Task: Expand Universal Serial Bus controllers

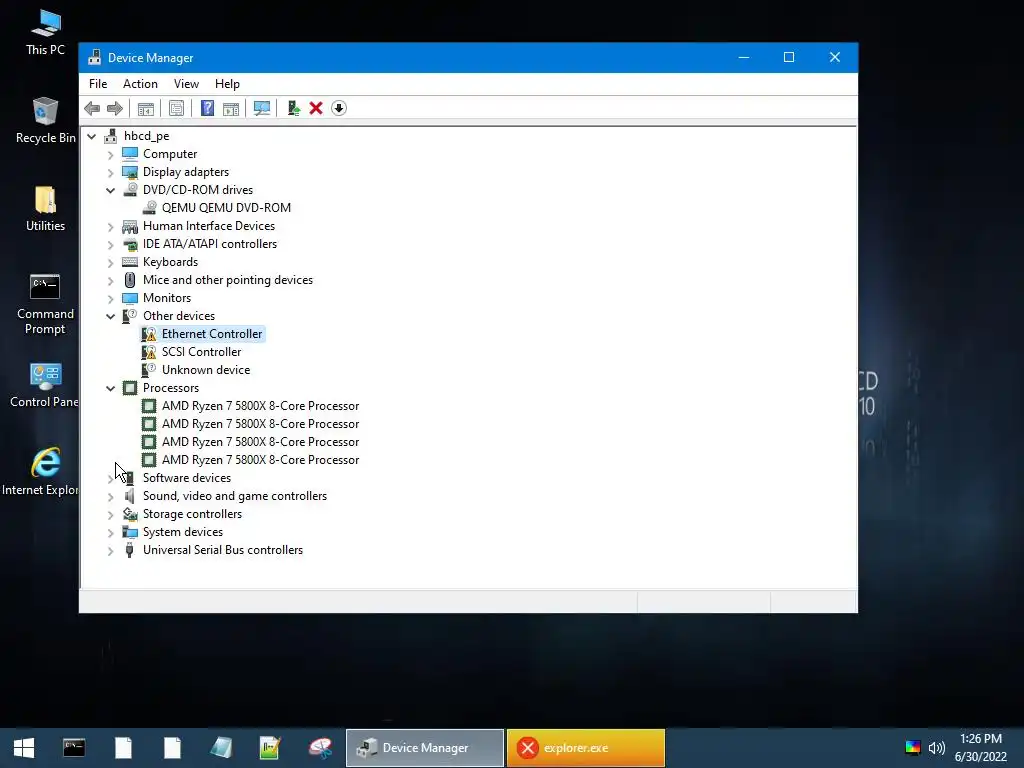Action: pos(110,551)
